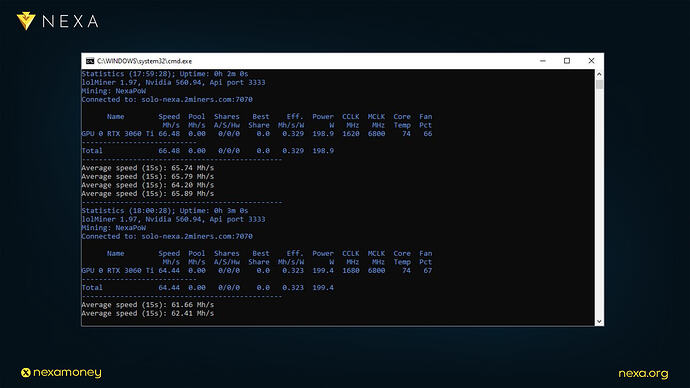Open the nexa.org link

coord(643,373)
